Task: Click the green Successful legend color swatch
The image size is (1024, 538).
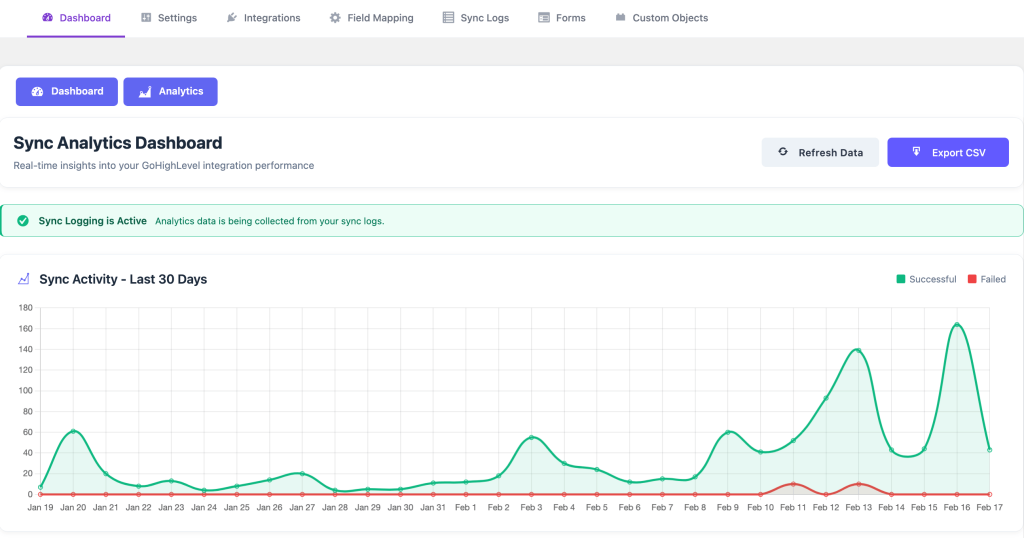Action: 901,279
